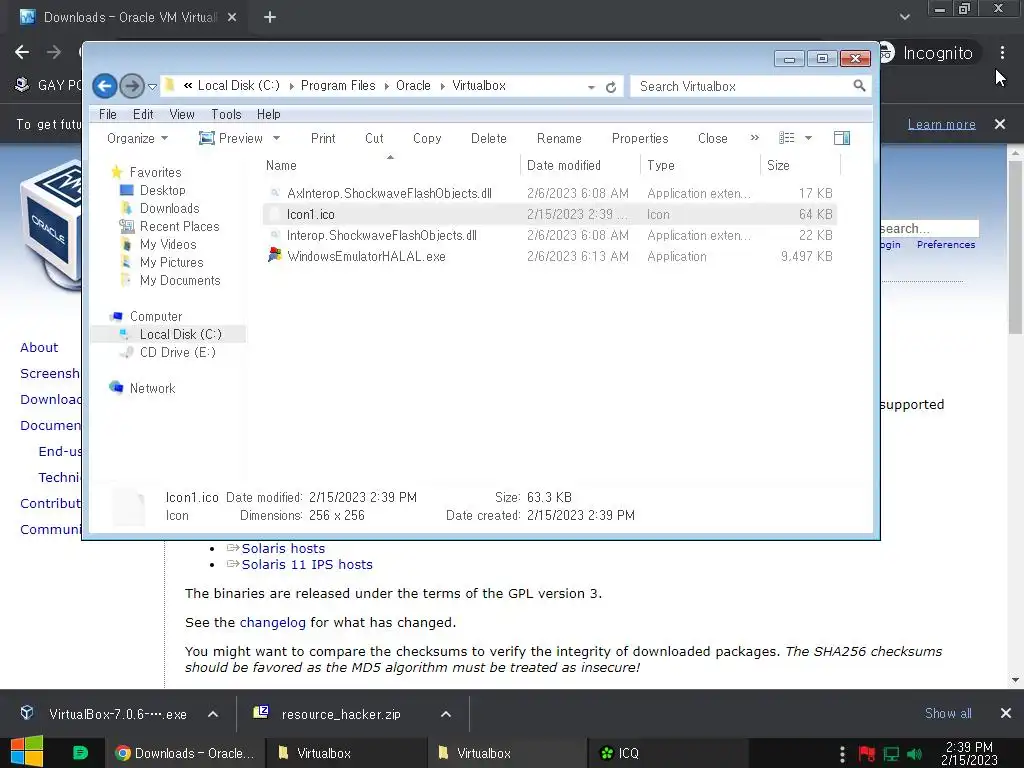The width and height of the screenshot is (1024, 768).
Task: Click the search magnifier icon
Action: click(859, 86)
